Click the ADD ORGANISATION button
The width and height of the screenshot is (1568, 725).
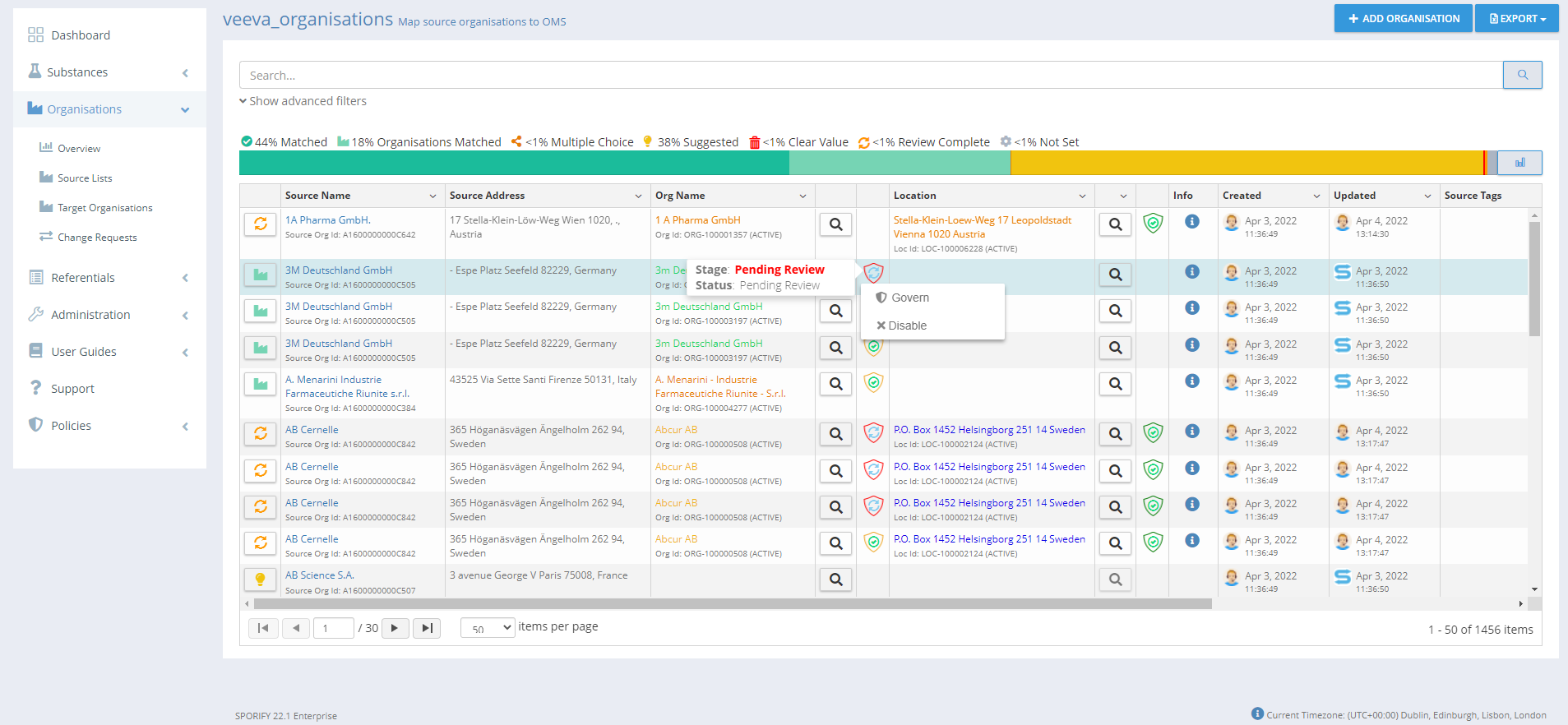pos(1403,18)
